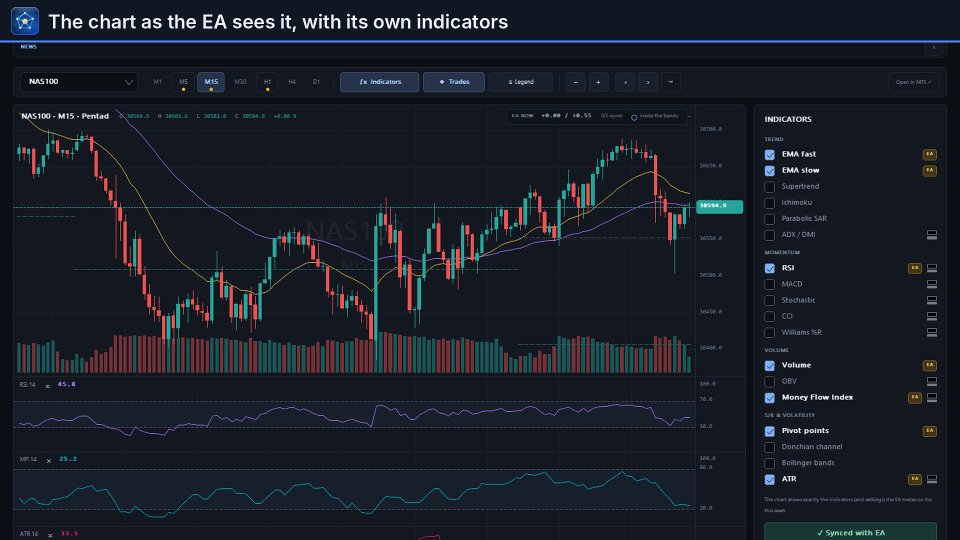Click the RSI value 45.8 label
The height and width of the screenshot is (540, 960).
click(x=67, y=384)
